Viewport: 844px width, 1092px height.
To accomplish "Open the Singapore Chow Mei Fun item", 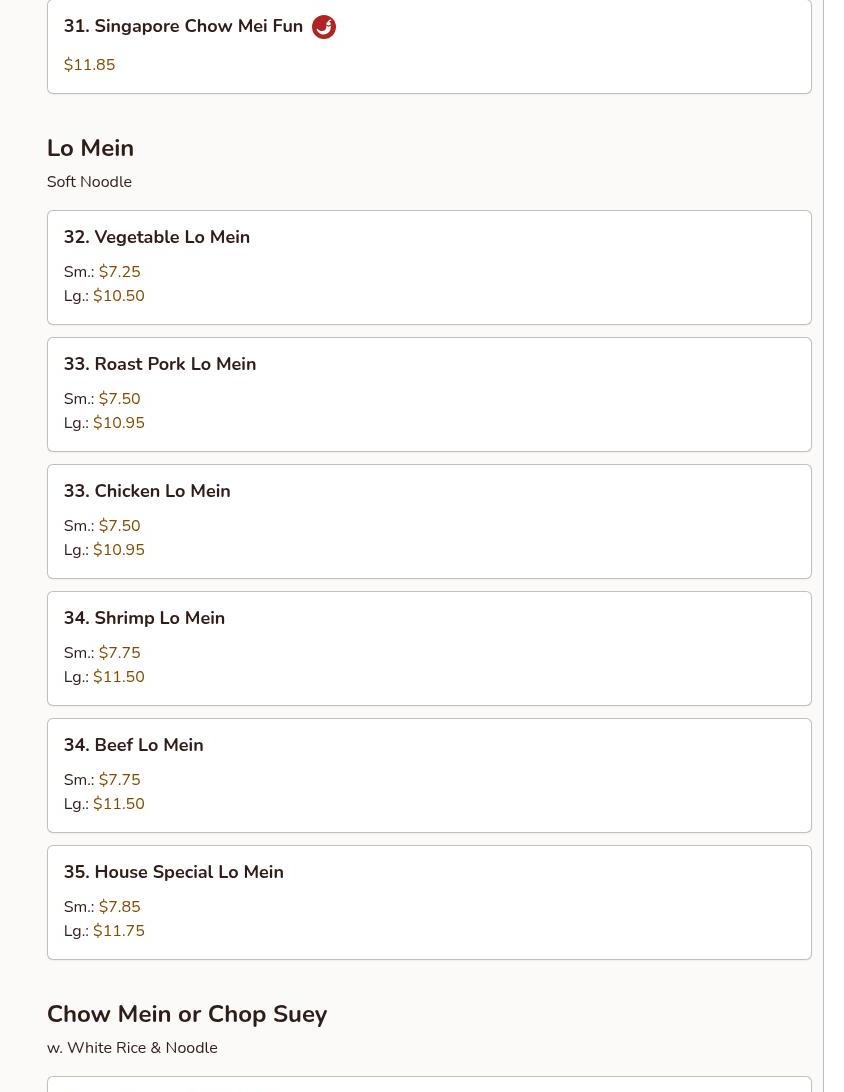I will pos(183,27).
